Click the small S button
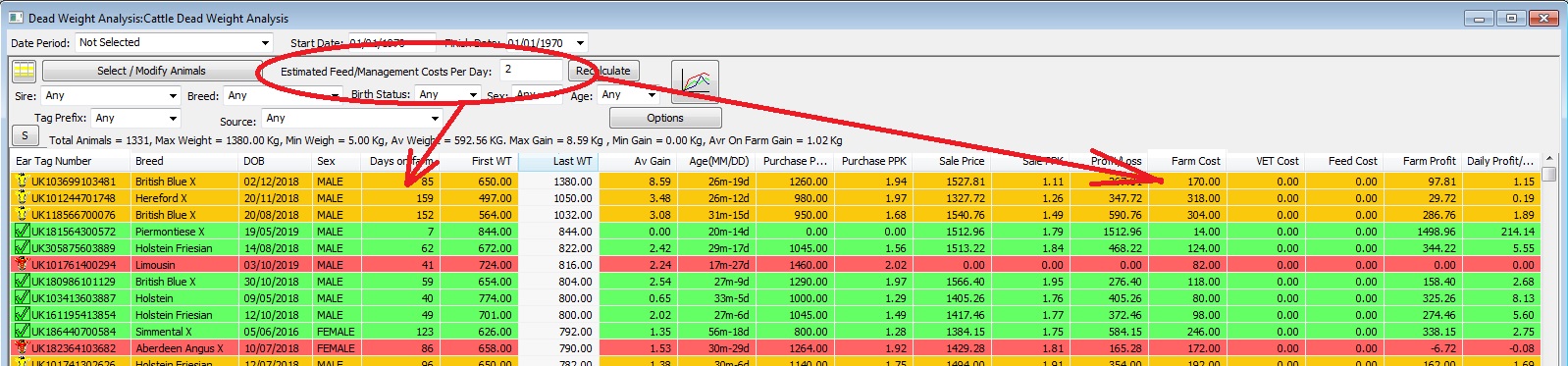This screenshot has width=1568, height=366. pos(25,136)
